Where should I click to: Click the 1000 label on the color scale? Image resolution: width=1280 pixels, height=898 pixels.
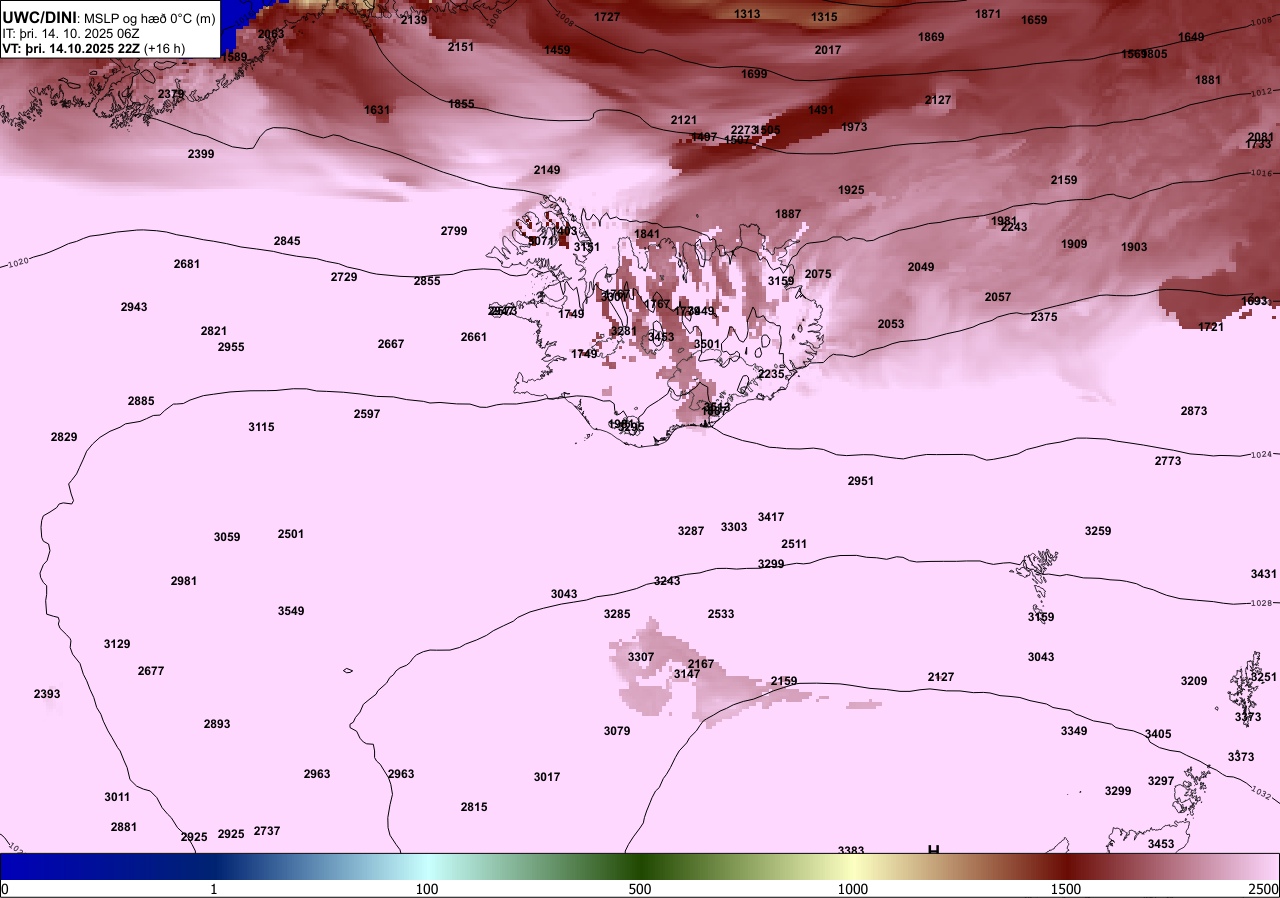(x=853, y=889)
